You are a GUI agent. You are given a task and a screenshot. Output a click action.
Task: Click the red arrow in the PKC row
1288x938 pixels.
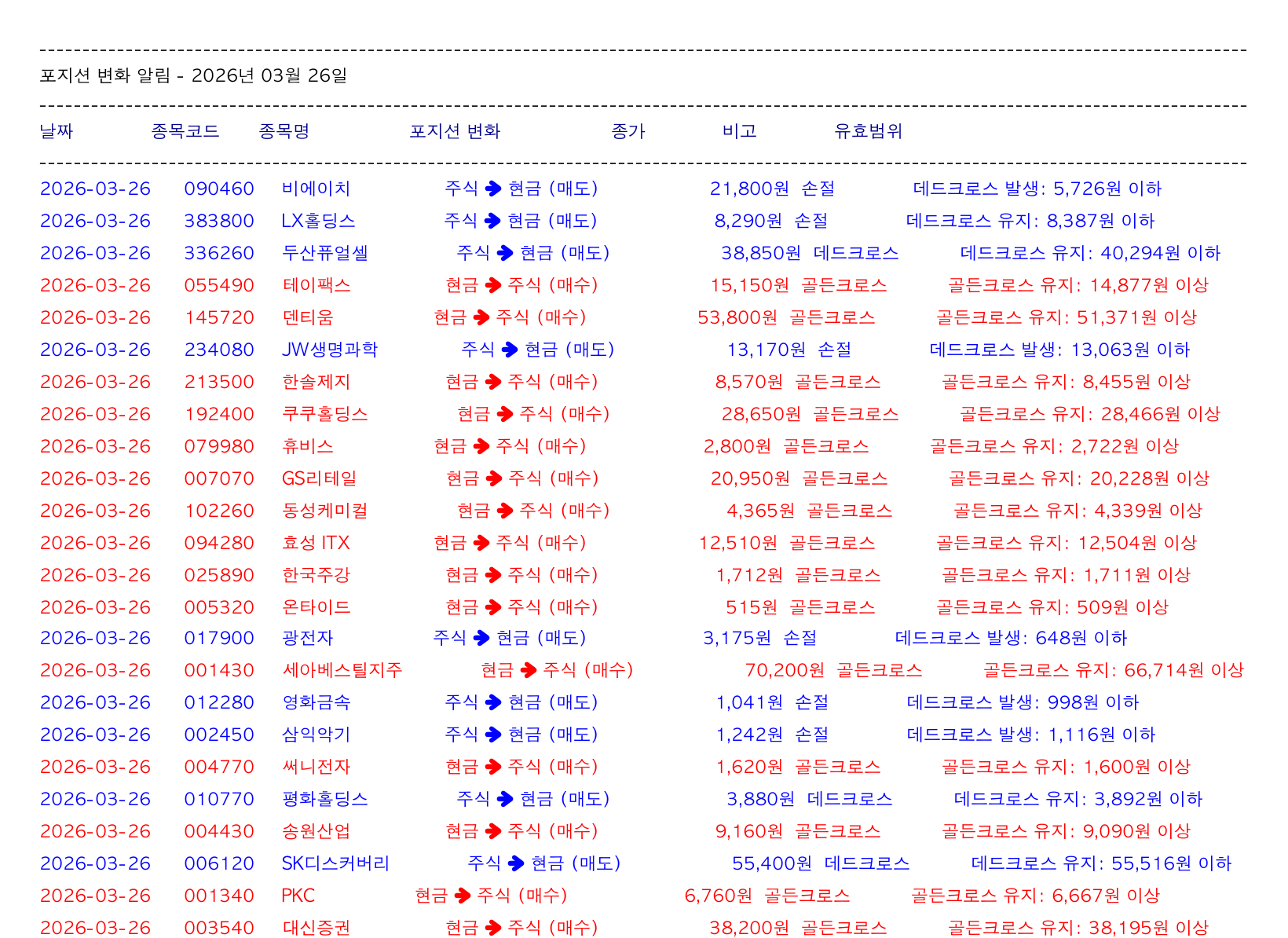(x=463, y=896)
